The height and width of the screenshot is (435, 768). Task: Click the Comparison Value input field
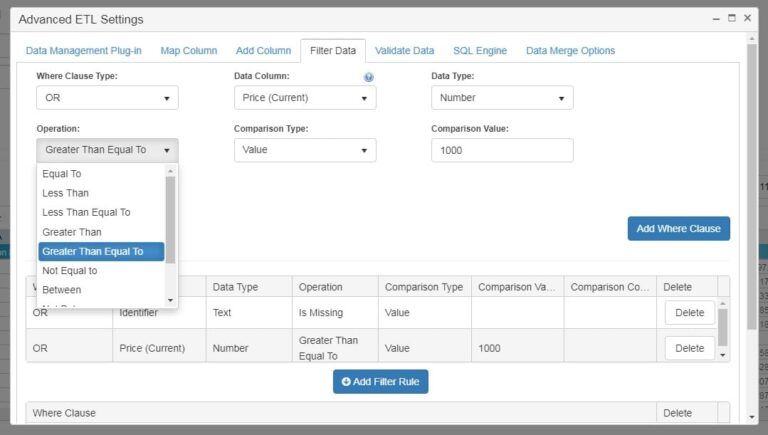pyautogui.click(x=502, y=150)
